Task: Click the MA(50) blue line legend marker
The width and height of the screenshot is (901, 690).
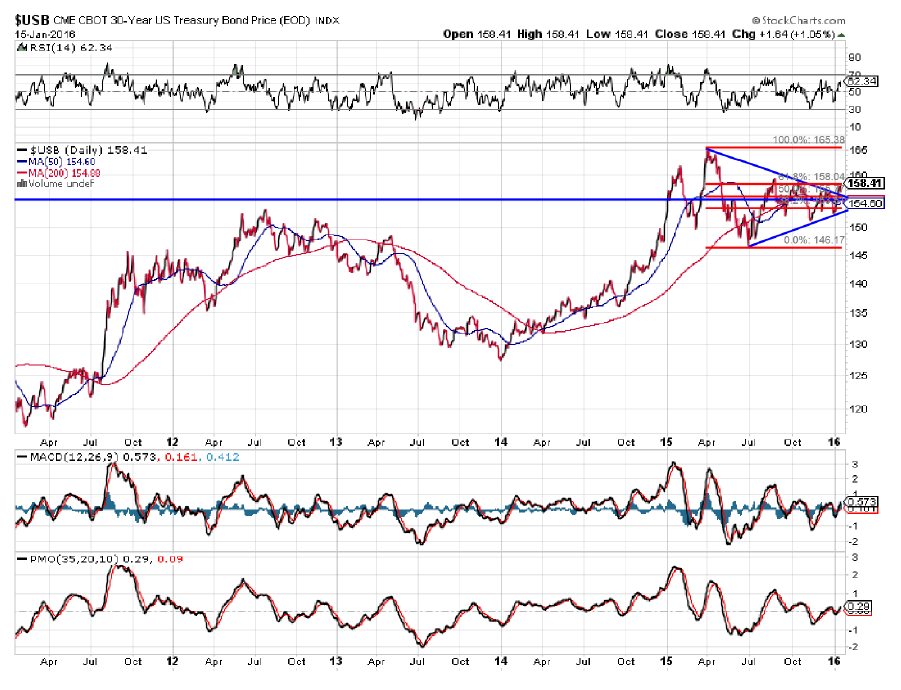Action: pos(22,162)
